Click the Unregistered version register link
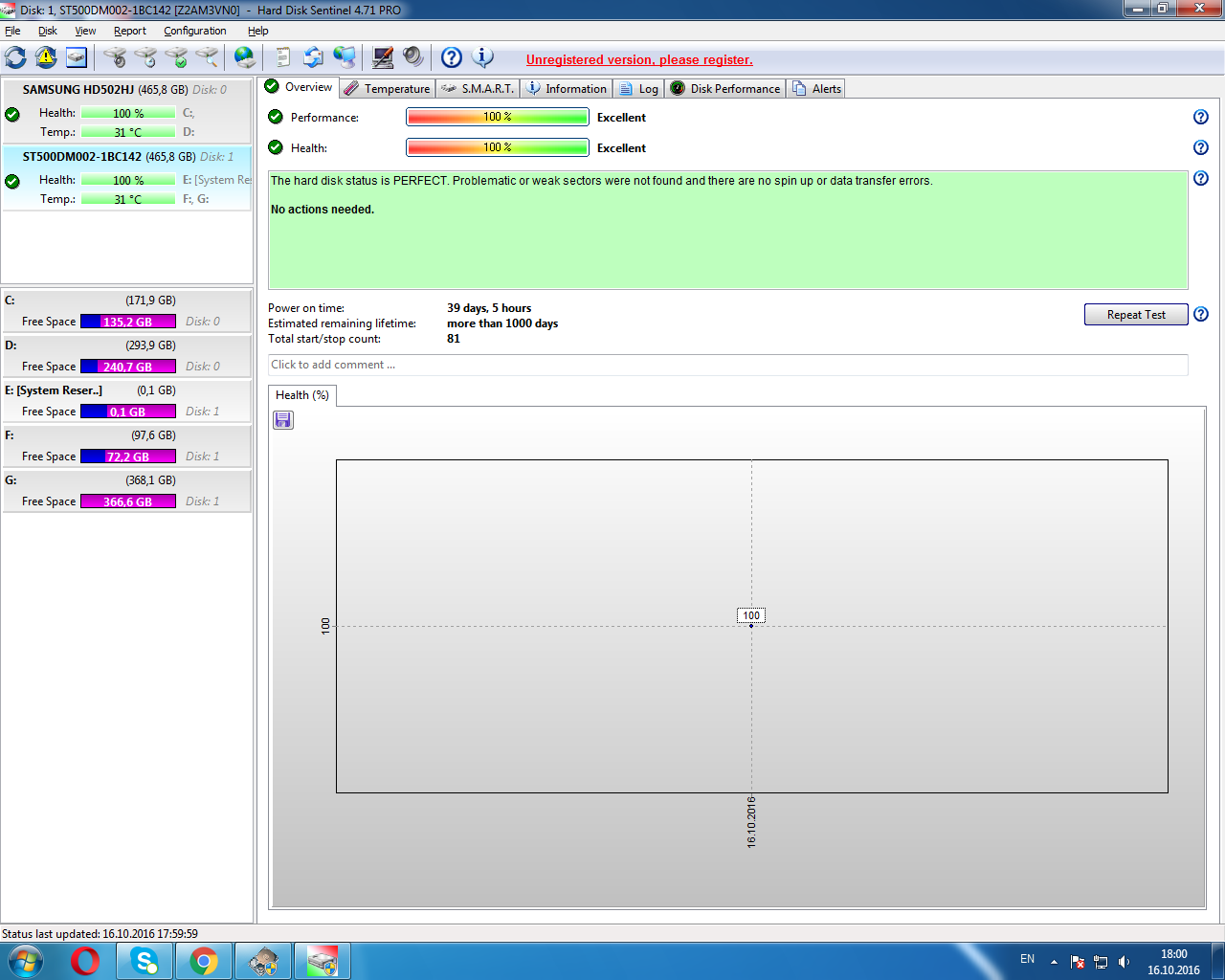Image resolution: width=1225 pixels, height=980 pixels. (x=639, y=59)
